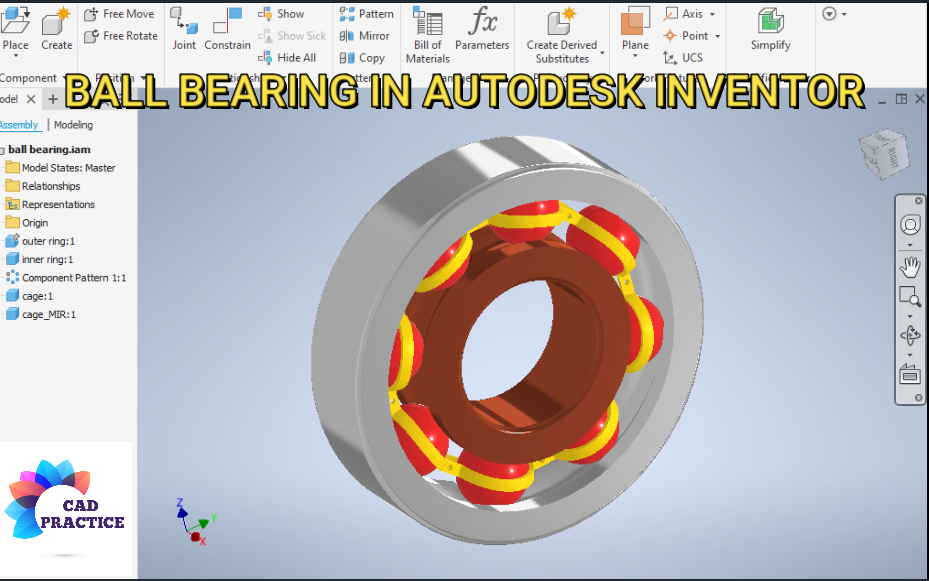Expand zoom options arrow in navigation bar
Viewport: 929px width, 581px height.
tap(910, 316)
